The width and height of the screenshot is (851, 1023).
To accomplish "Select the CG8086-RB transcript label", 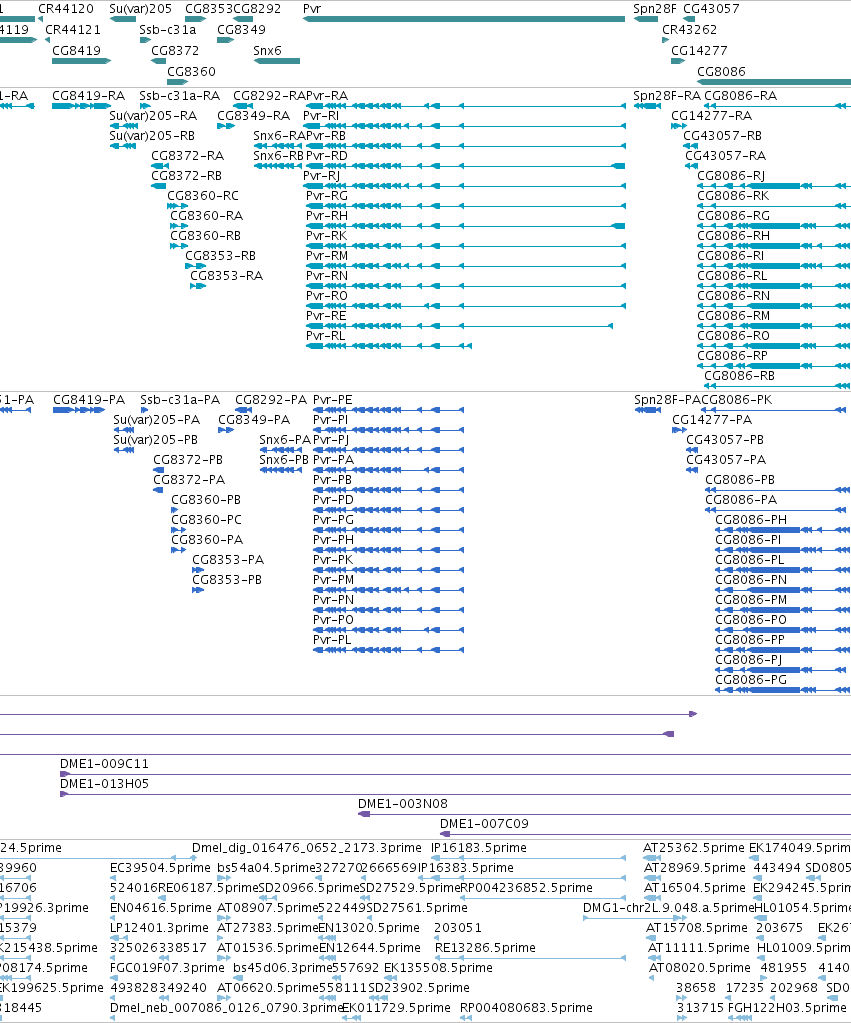I will [x=739, y=375].
